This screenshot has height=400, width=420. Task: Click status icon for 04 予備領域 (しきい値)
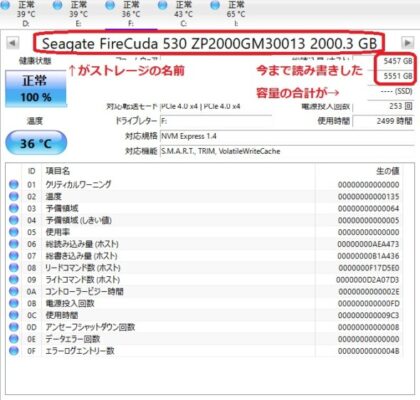(x=14, y=220)
